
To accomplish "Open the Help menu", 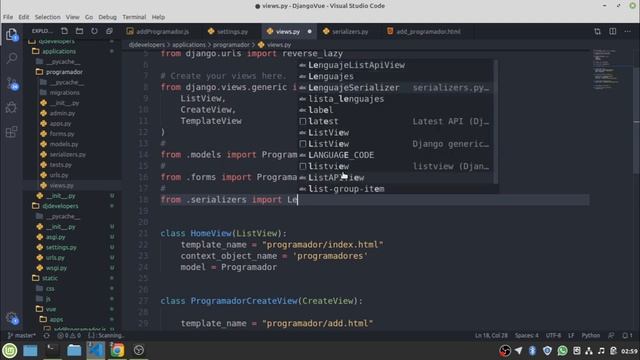I will click(158, 17).
